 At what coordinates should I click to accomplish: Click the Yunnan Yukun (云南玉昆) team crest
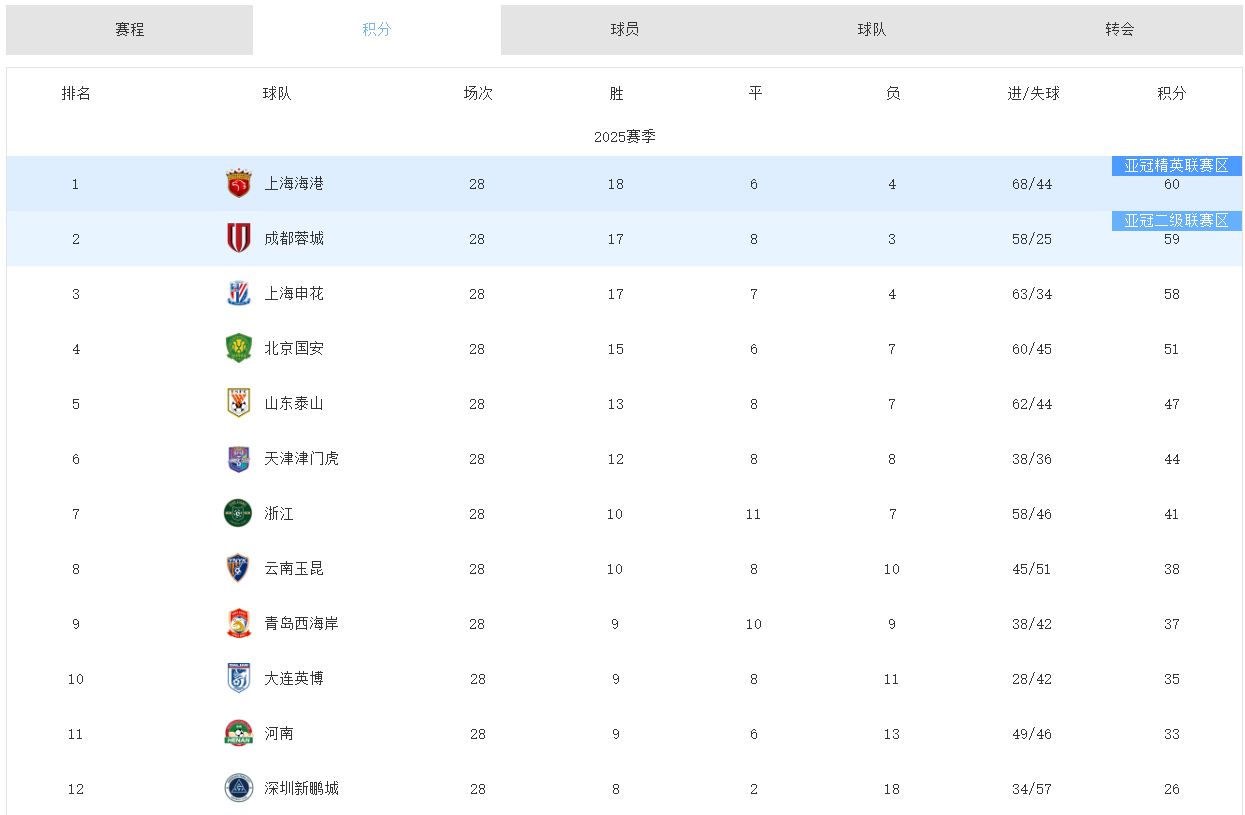pyautogui.click(x=238, y=569)
